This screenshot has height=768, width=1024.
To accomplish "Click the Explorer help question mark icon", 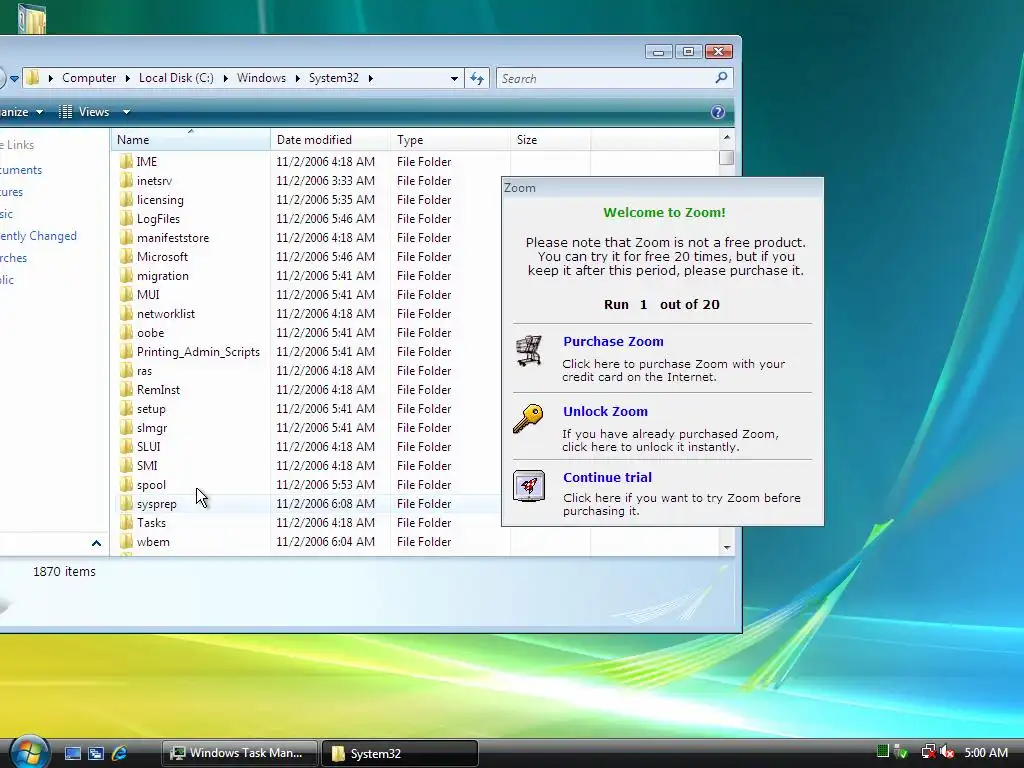I will [x=718, y=112].
